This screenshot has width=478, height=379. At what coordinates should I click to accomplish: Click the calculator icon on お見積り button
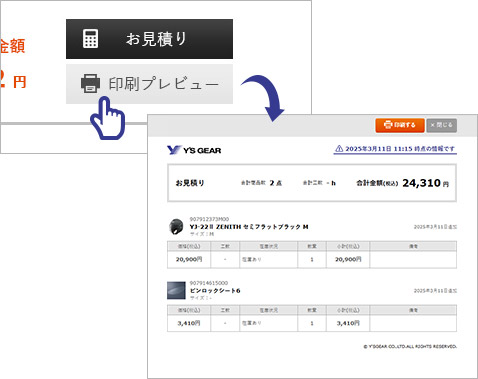pos(90,39)
